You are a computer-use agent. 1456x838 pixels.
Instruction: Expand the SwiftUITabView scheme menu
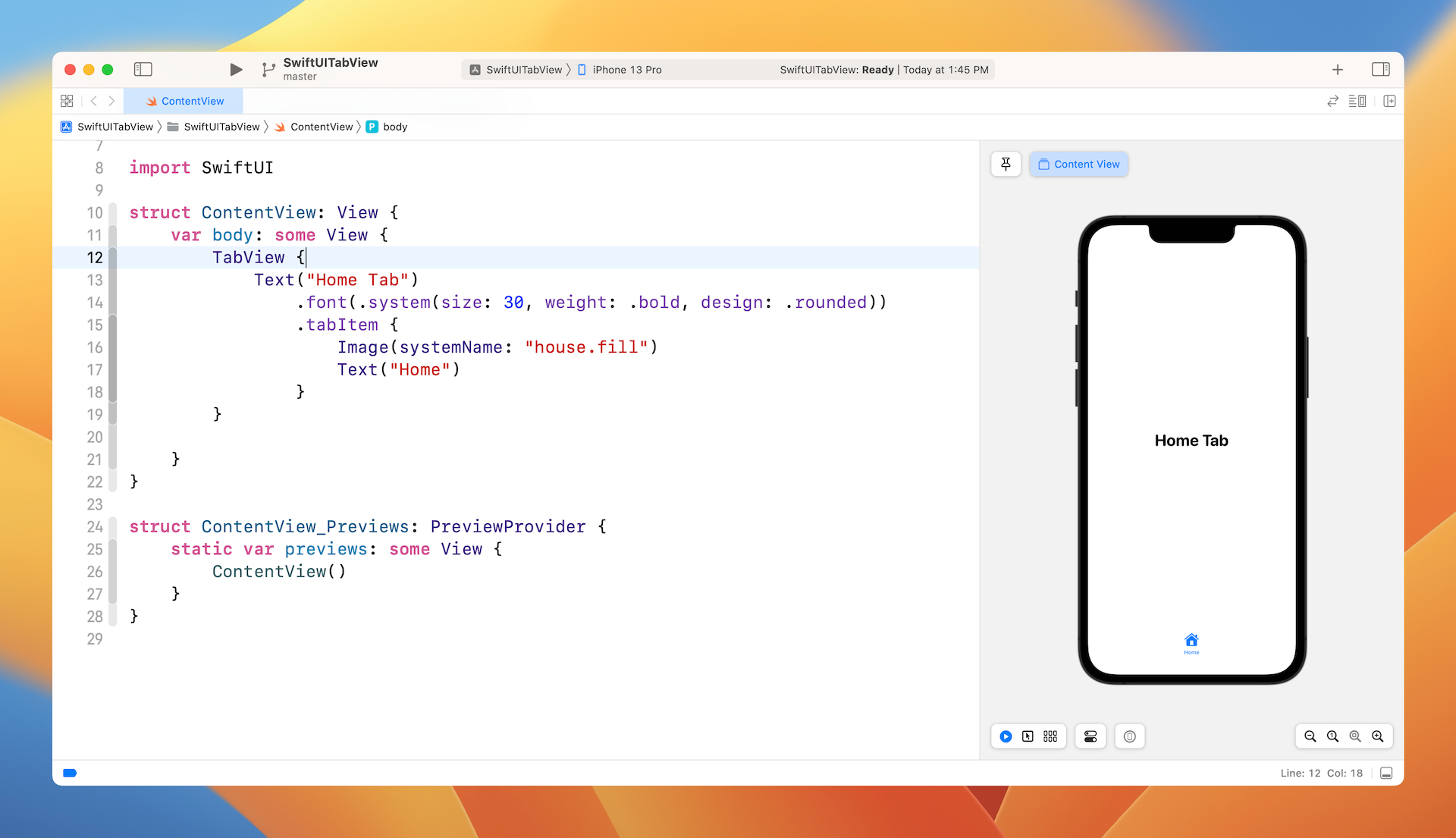pos(523,69)
